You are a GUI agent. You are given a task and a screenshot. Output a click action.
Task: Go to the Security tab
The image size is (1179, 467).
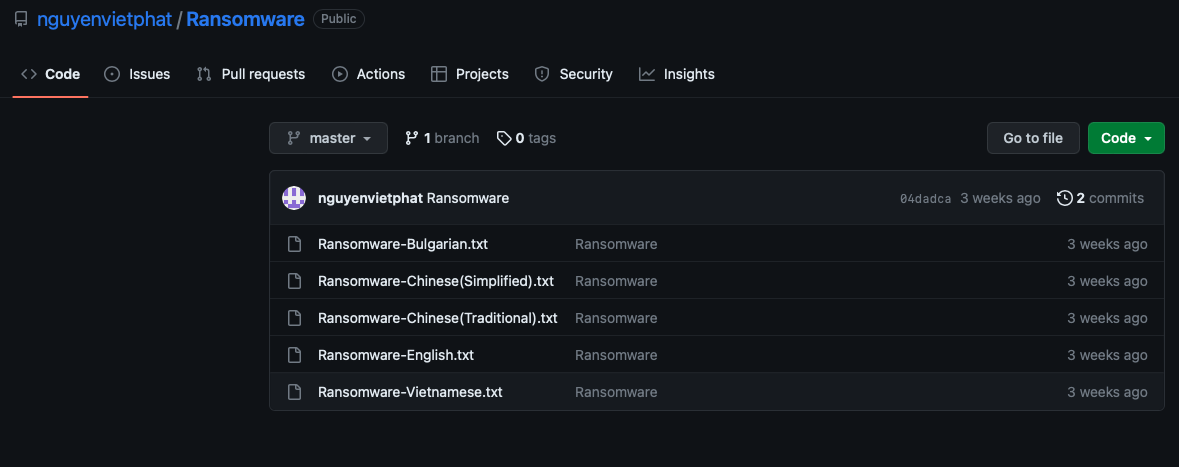[x=574, y=74]
